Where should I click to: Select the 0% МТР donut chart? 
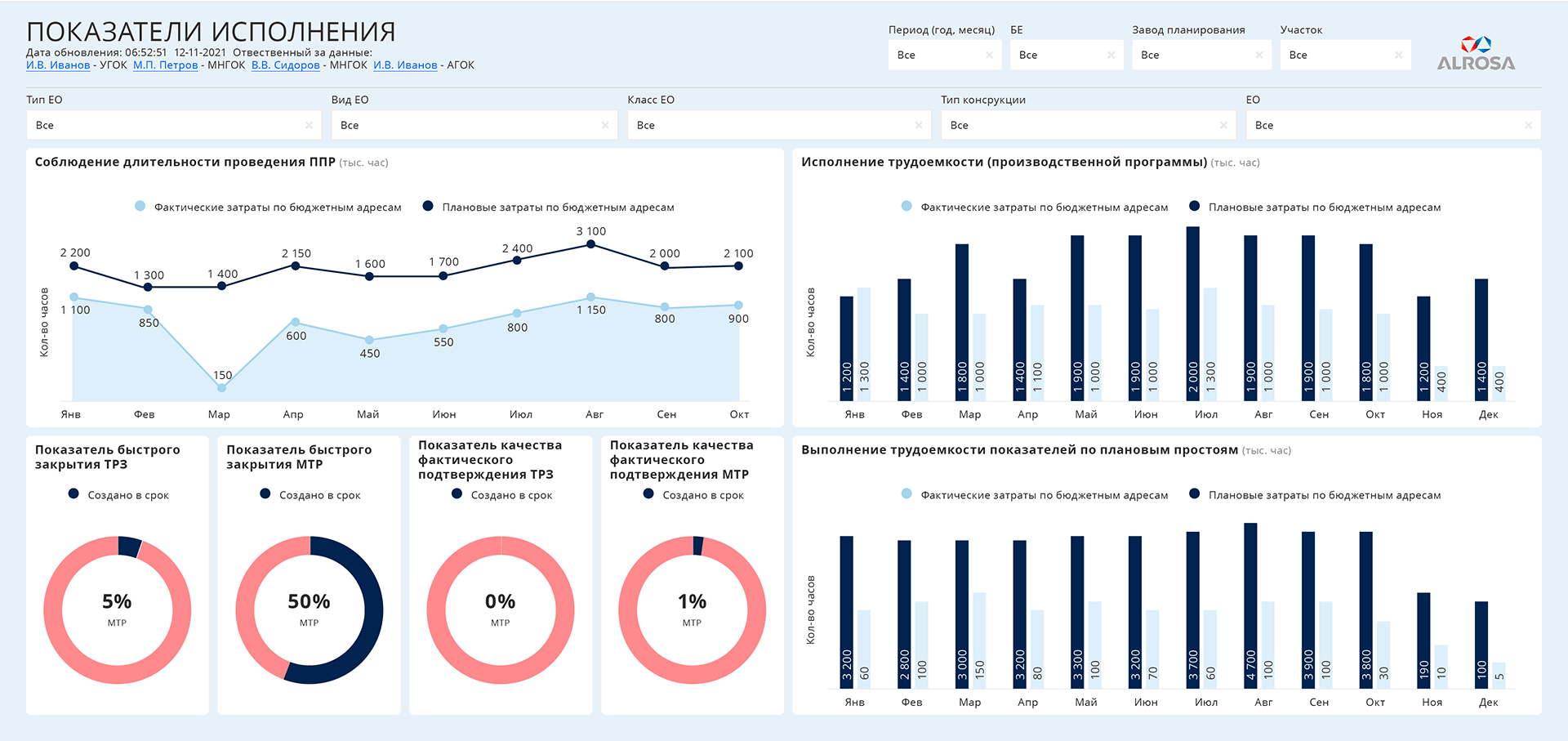(x=501, y=610)
